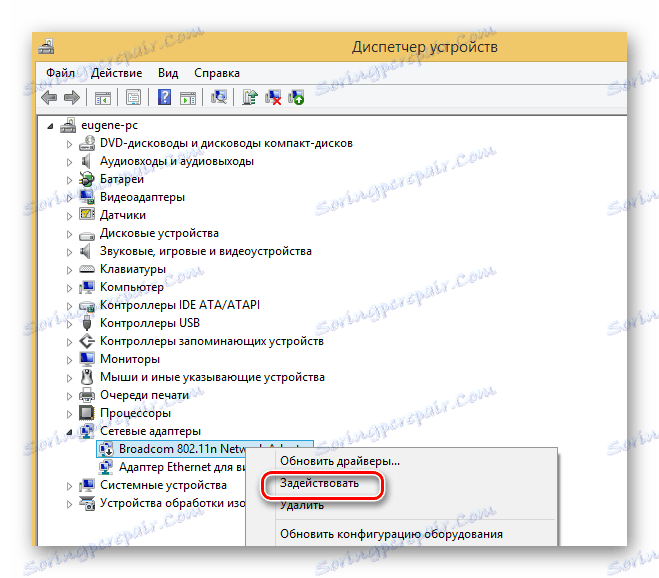Select the Видеоадаптеры category label
This screenshot has height=578, width=659.
point(142,197)
